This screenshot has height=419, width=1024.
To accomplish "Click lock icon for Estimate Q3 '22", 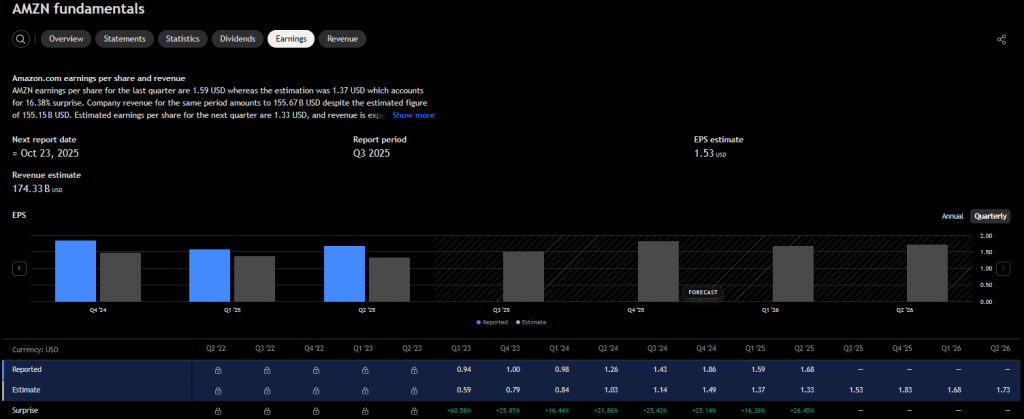I will click(x=267, y=390).
